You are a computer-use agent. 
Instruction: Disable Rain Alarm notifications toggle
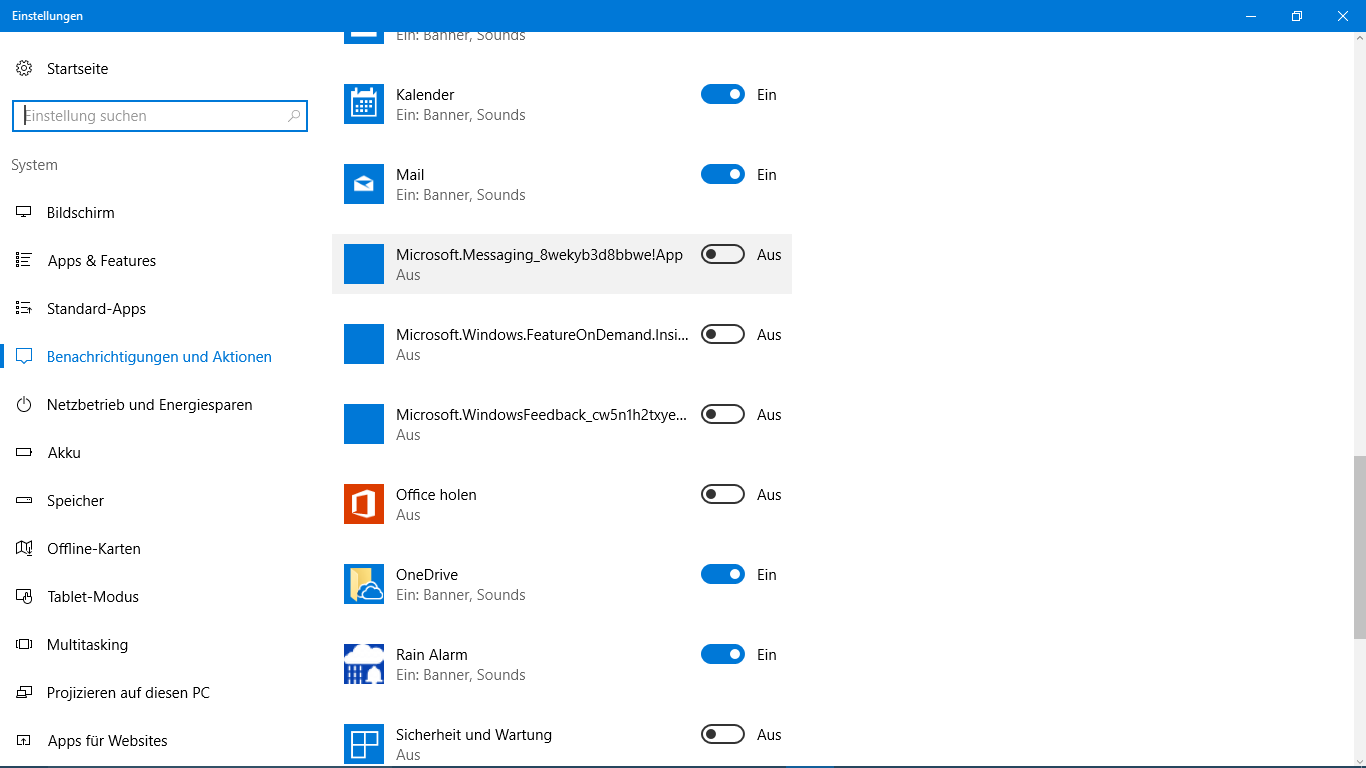723,654
